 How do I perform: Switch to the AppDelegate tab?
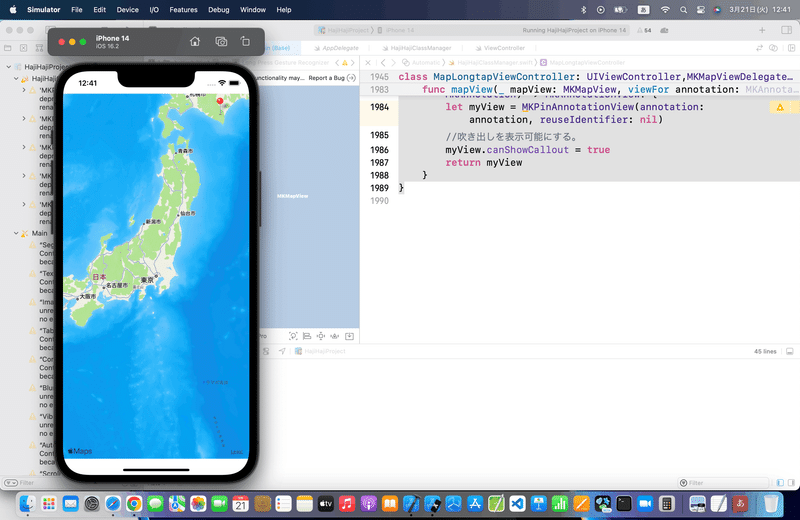tap(336, 48)
